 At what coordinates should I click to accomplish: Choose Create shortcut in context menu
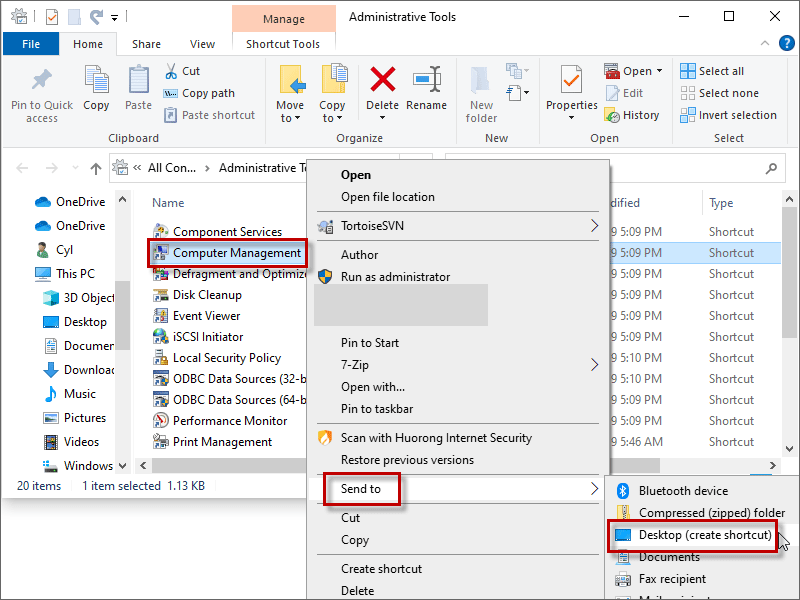[382, 569]
